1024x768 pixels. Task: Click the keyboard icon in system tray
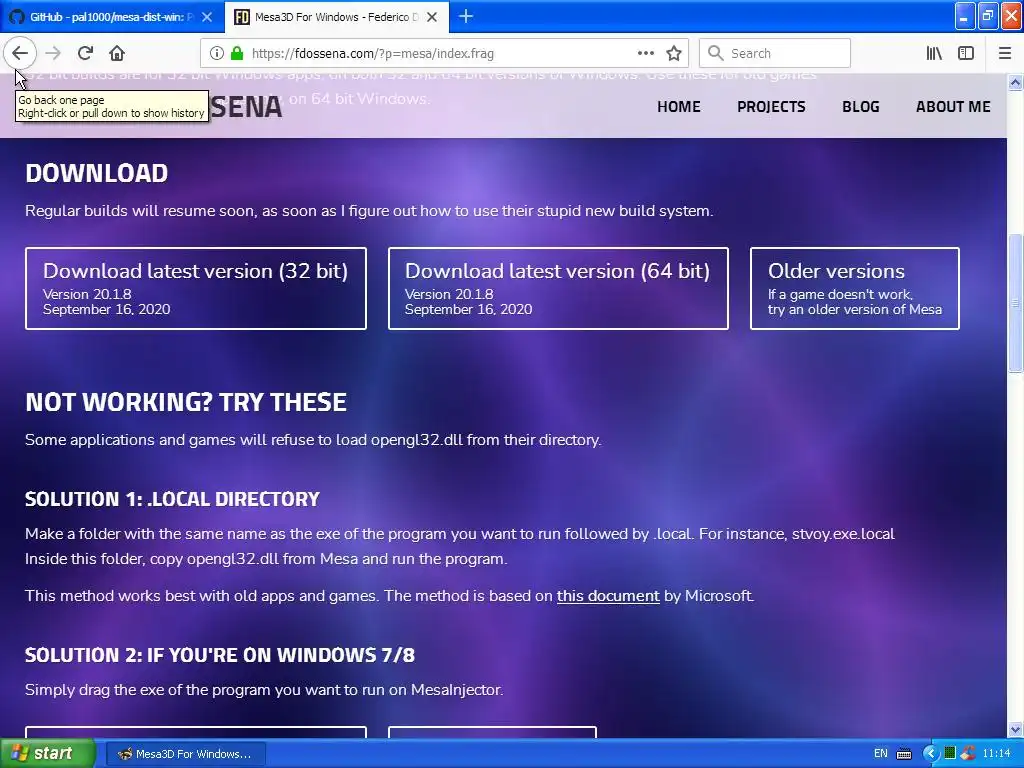(x=904, y=754)
